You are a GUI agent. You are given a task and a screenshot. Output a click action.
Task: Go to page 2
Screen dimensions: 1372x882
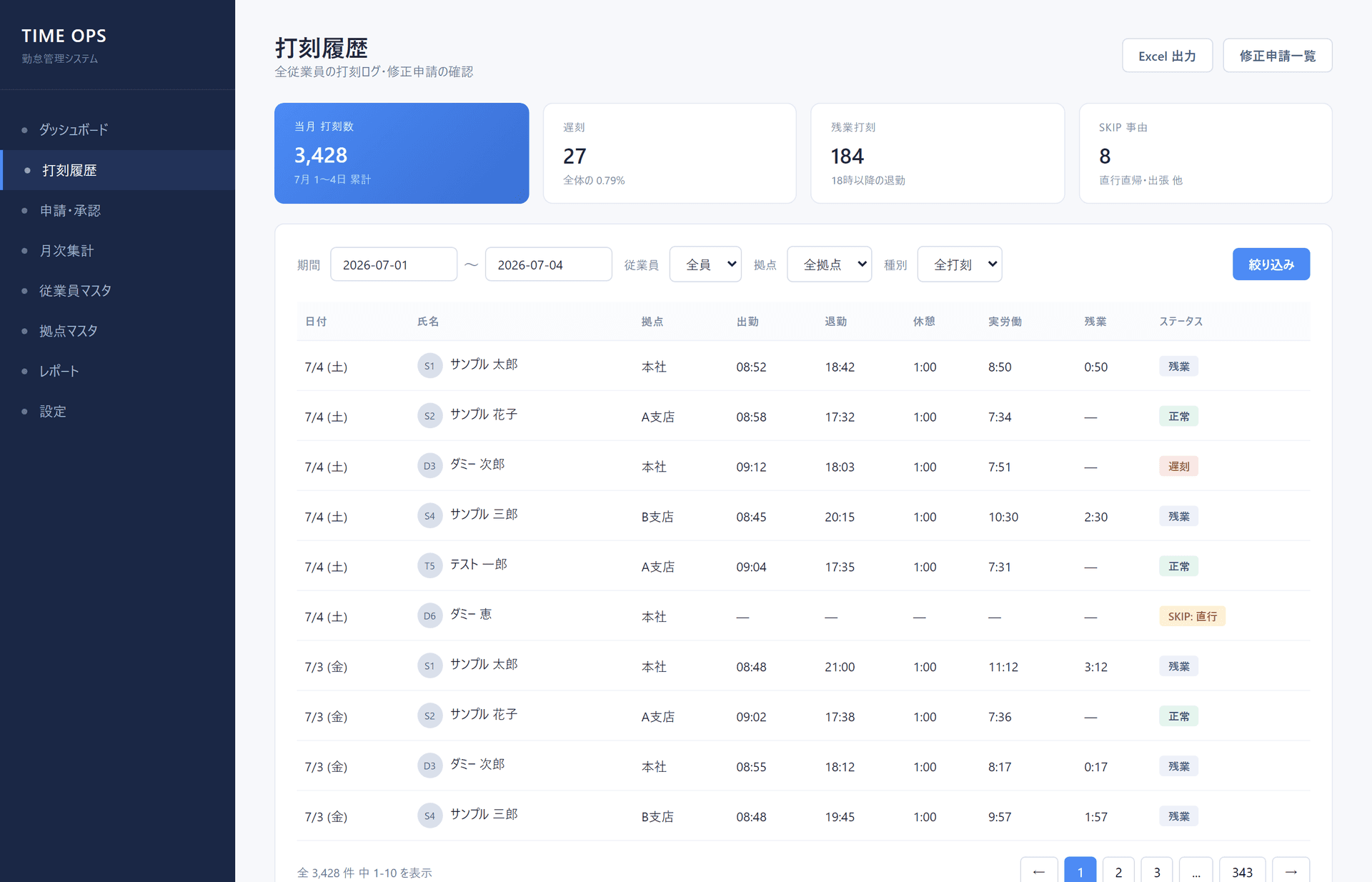(1118, 871)
